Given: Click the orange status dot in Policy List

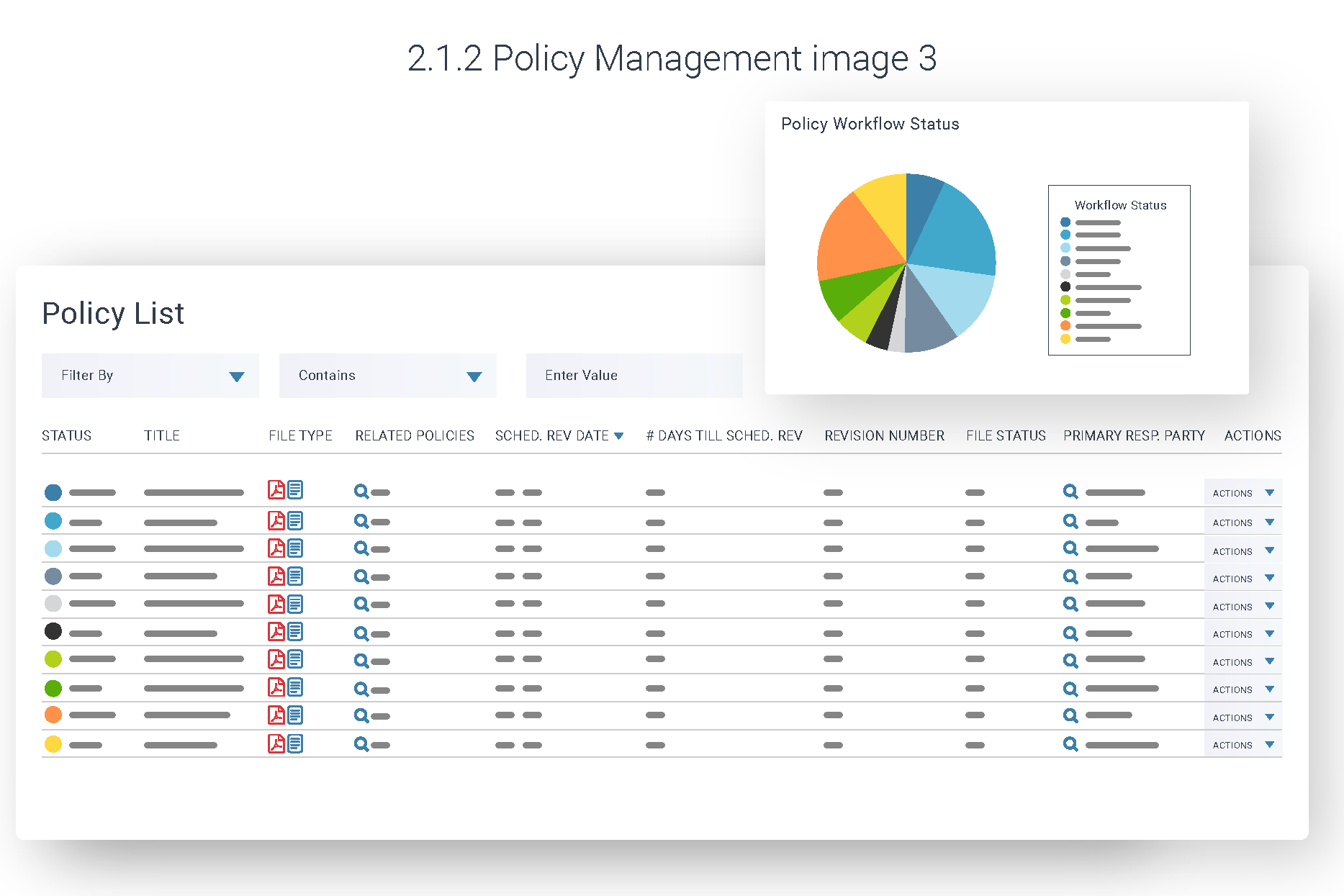Looking at the screenshot, I should tap(53, 715).
